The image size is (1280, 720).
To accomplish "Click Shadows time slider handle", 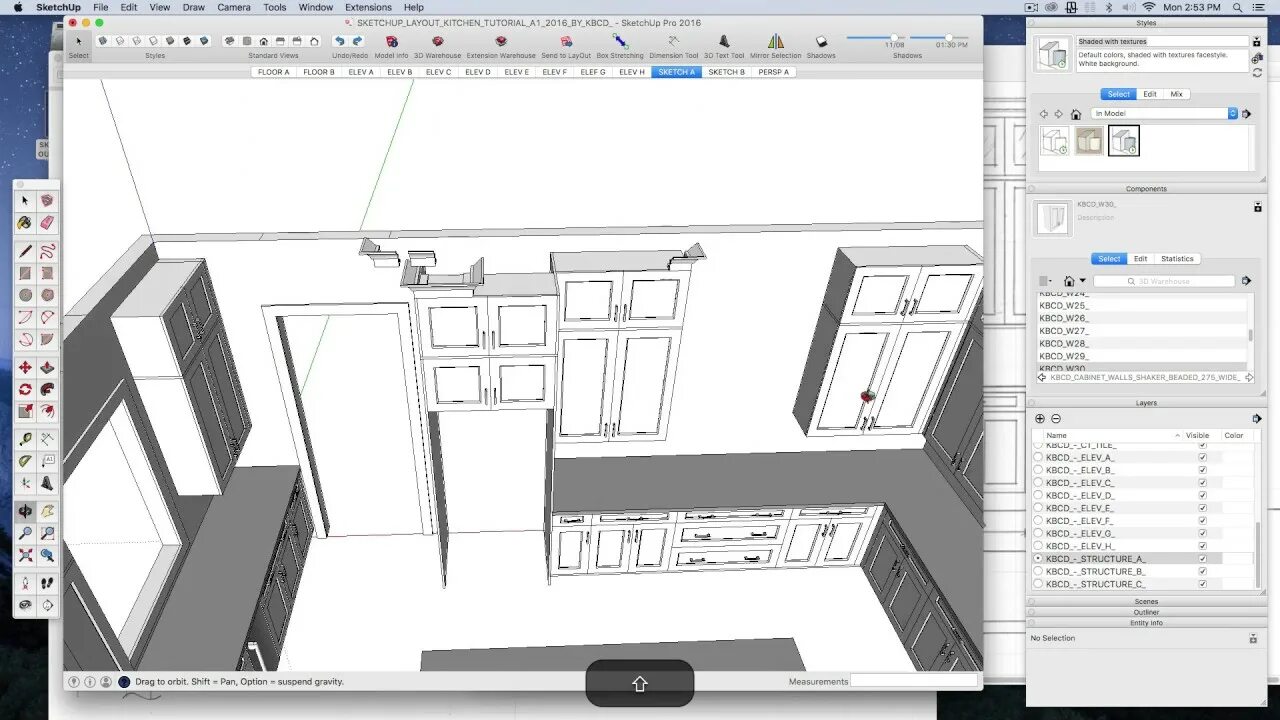I will 948,38.
